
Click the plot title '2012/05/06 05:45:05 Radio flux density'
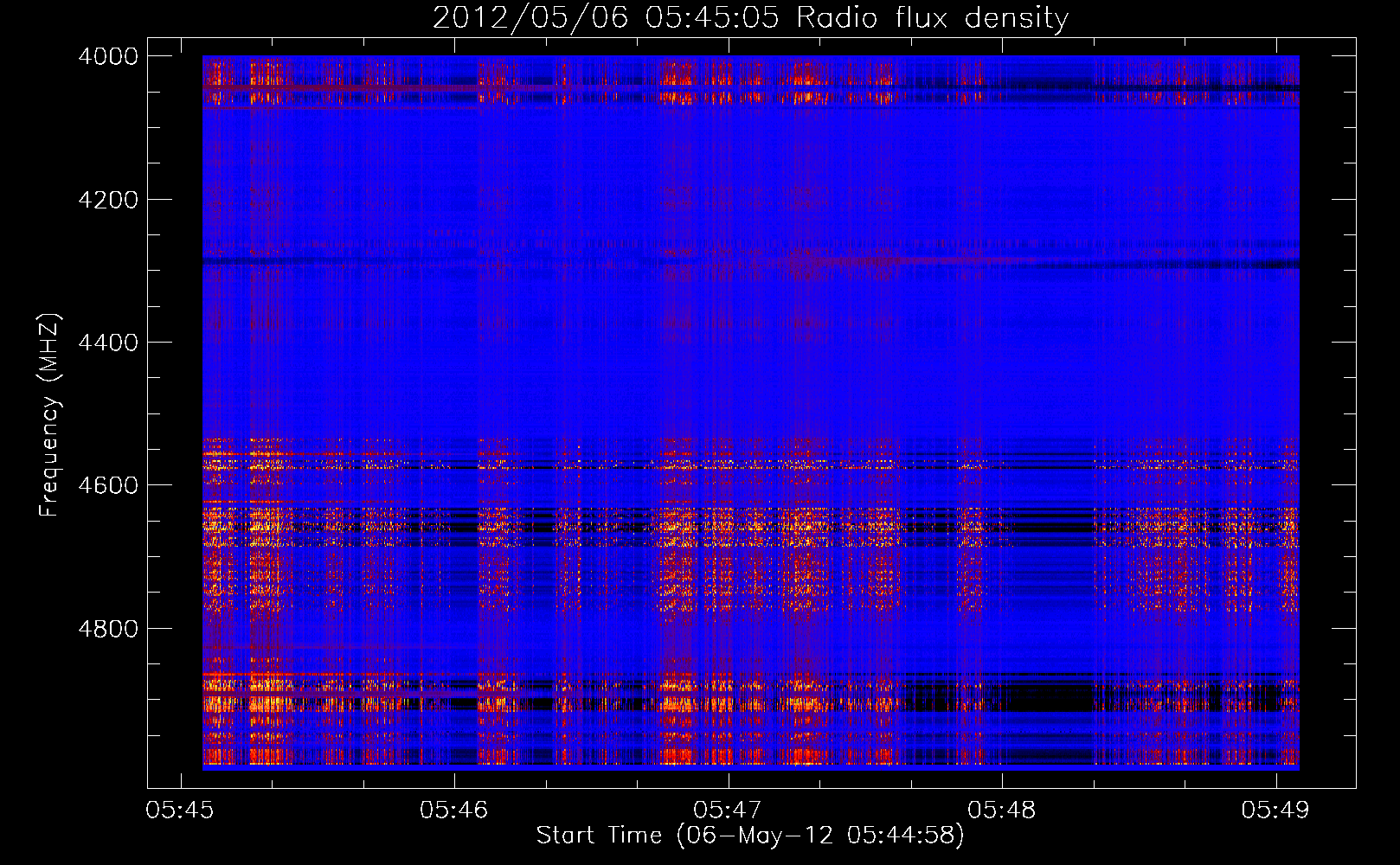tap(750, 18)
